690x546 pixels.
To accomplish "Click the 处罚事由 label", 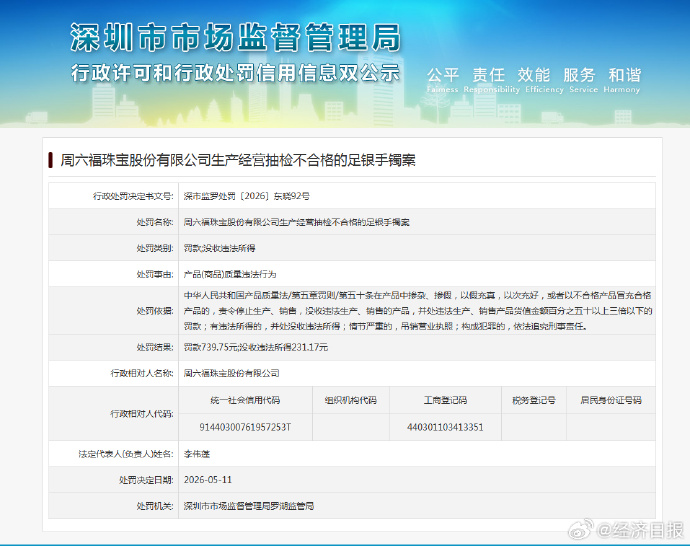I will (155, 274).
